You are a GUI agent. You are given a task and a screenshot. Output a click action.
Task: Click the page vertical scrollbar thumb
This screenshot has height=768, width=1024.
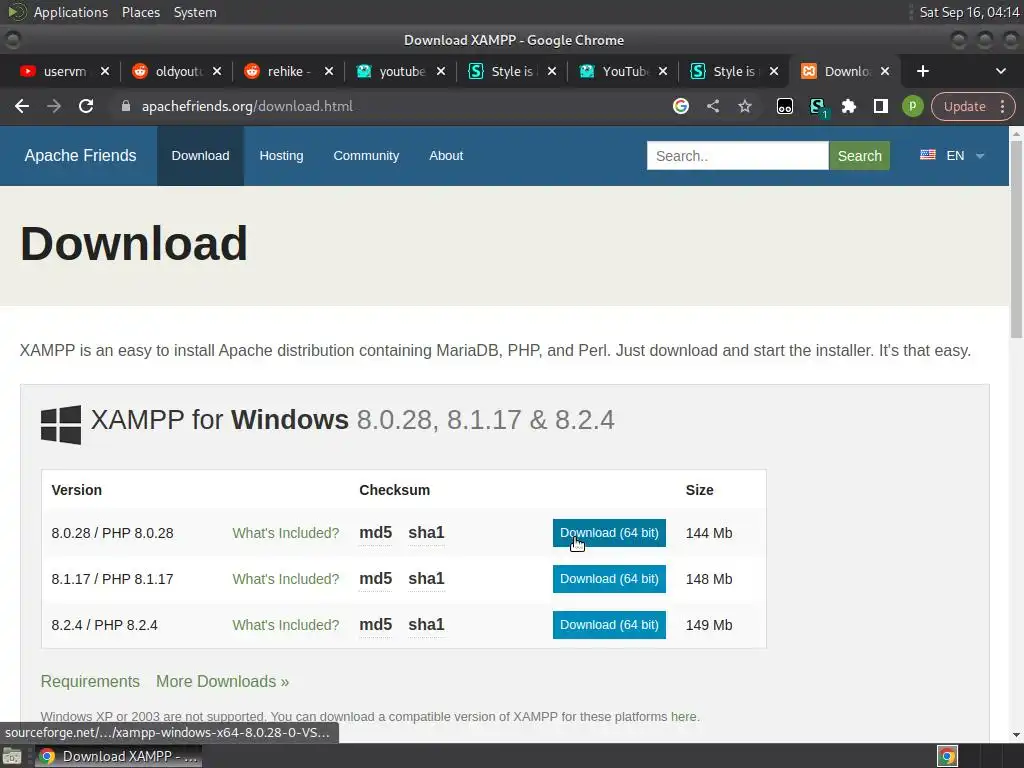(x=1016, y=238)
